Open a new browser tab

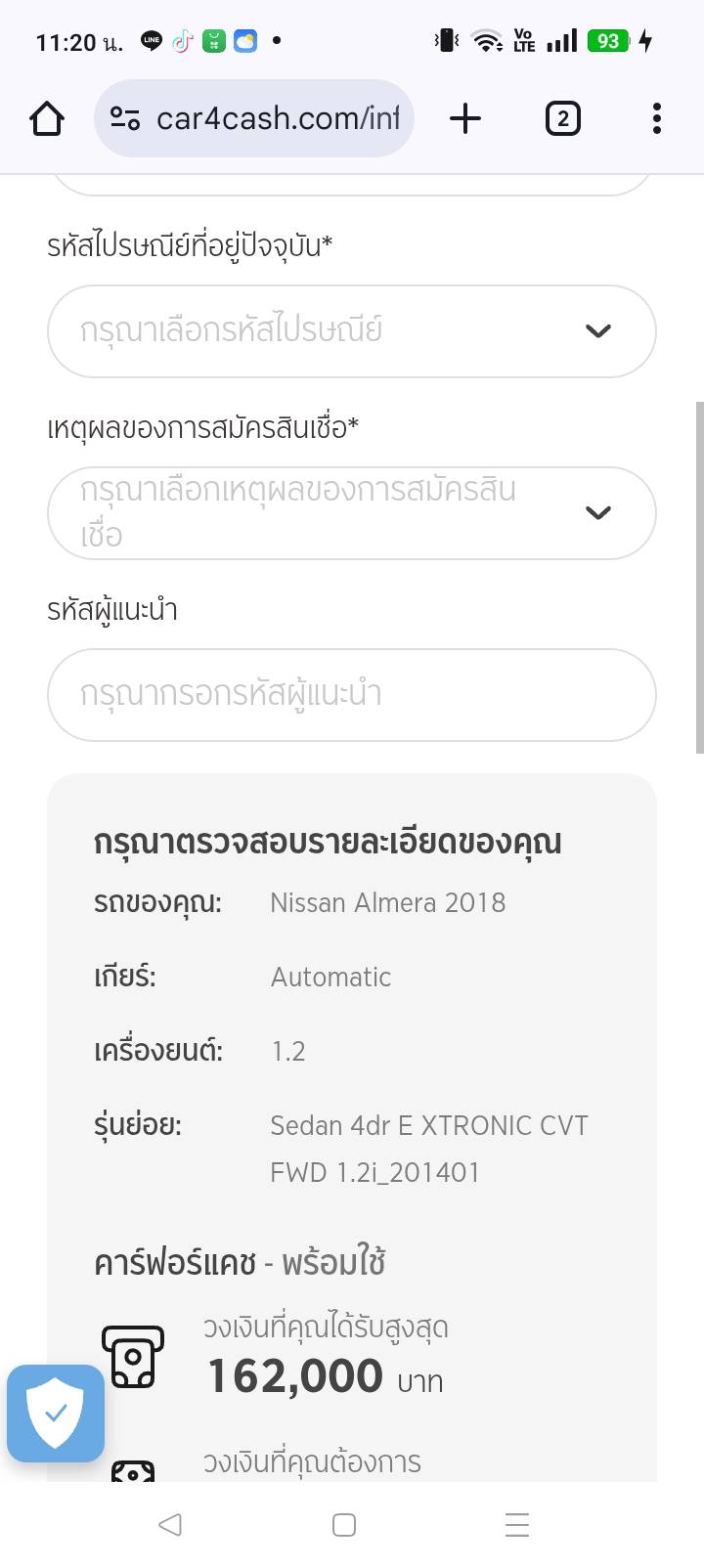[465, 119]
